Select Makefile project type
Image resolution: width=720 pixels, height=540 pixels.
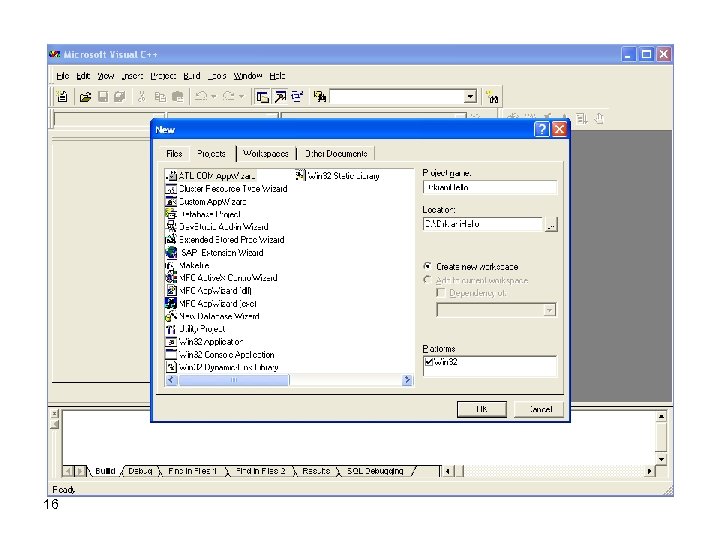coord(187,265)
